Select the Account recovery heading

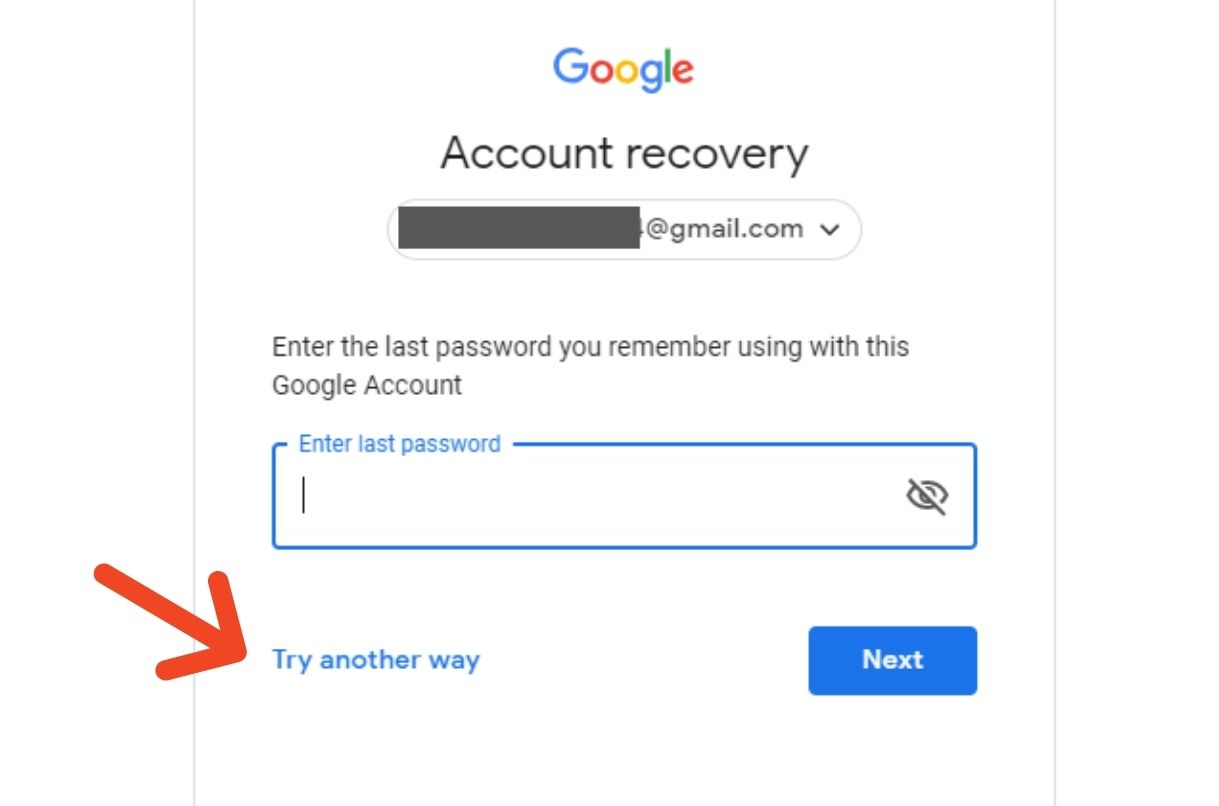pyautogui.click(x=624, y=154)
